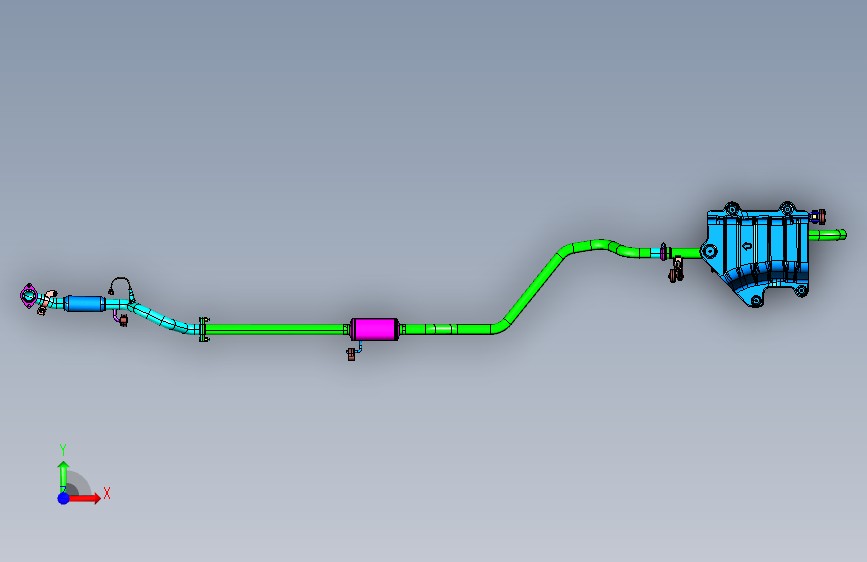867x562 pixels.
Task: Click the blue Z axis sphere at triad origin
Action: point(64,498)
